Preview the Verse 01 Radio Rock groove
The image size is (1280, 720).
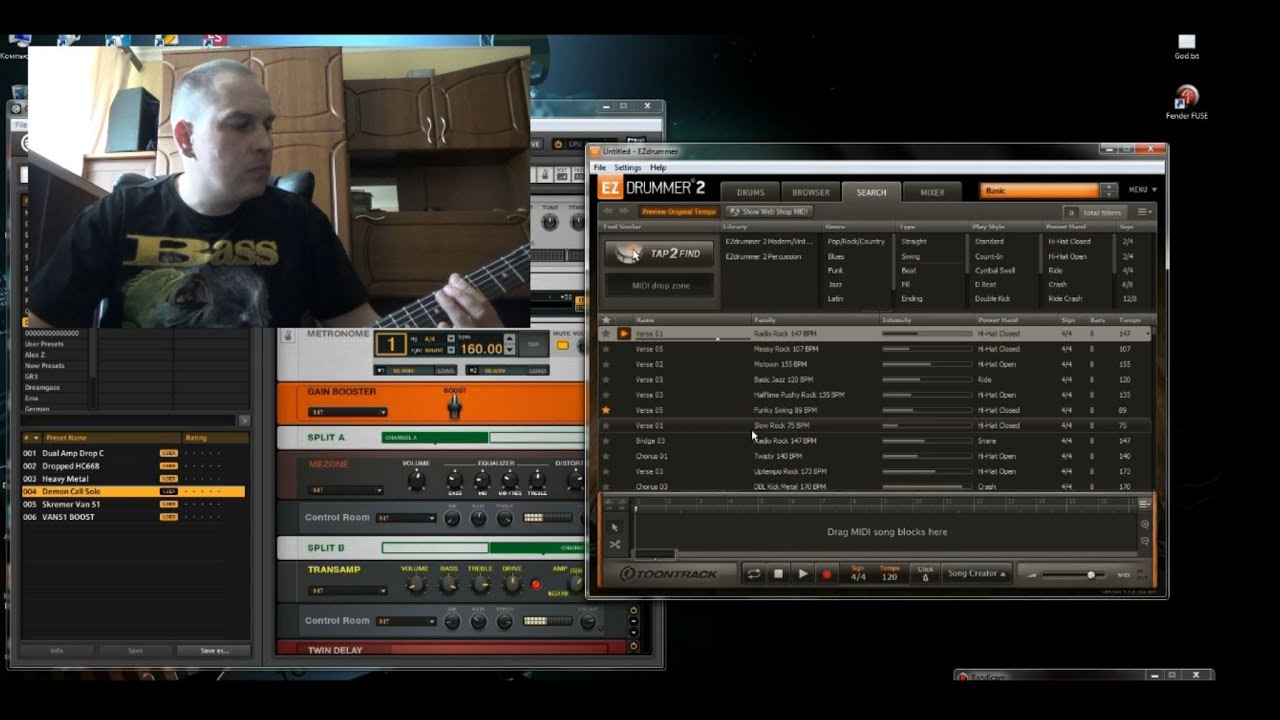coord(624,334)
